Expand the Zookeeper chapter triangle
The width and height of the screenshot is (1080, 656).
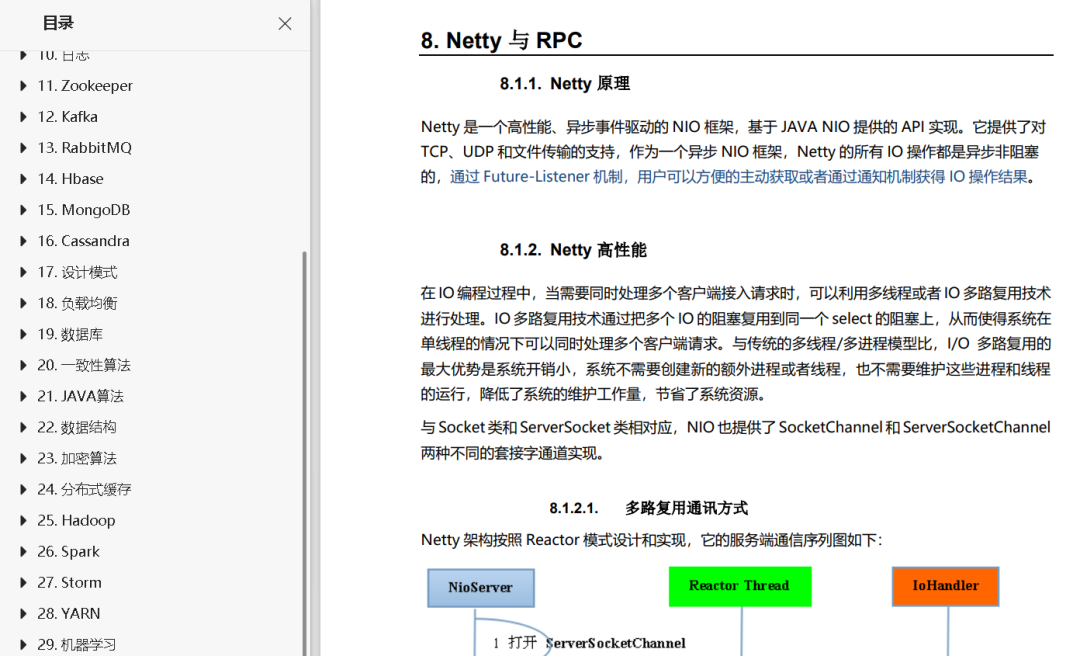22,85
